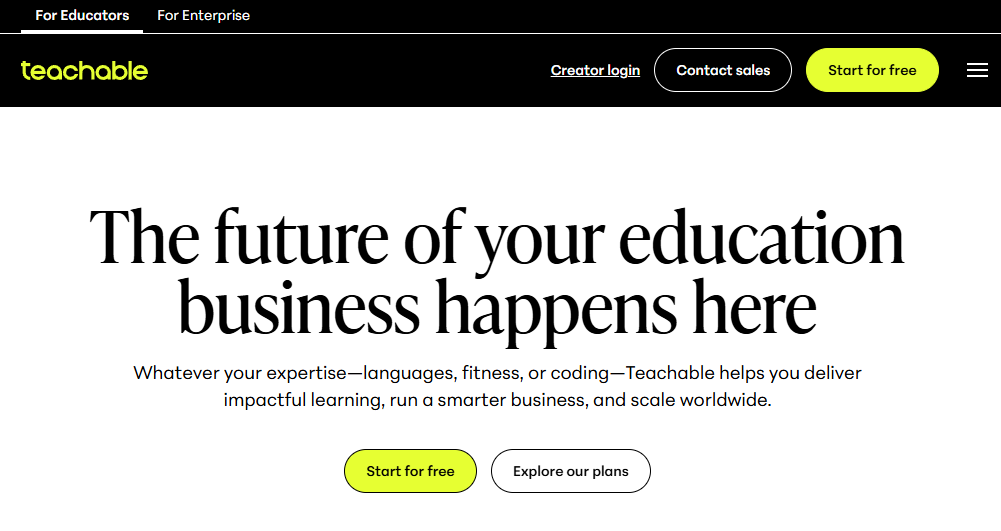Click the word "Teachable" in the description
This screenshot has height=531, width=1001.
670,373
